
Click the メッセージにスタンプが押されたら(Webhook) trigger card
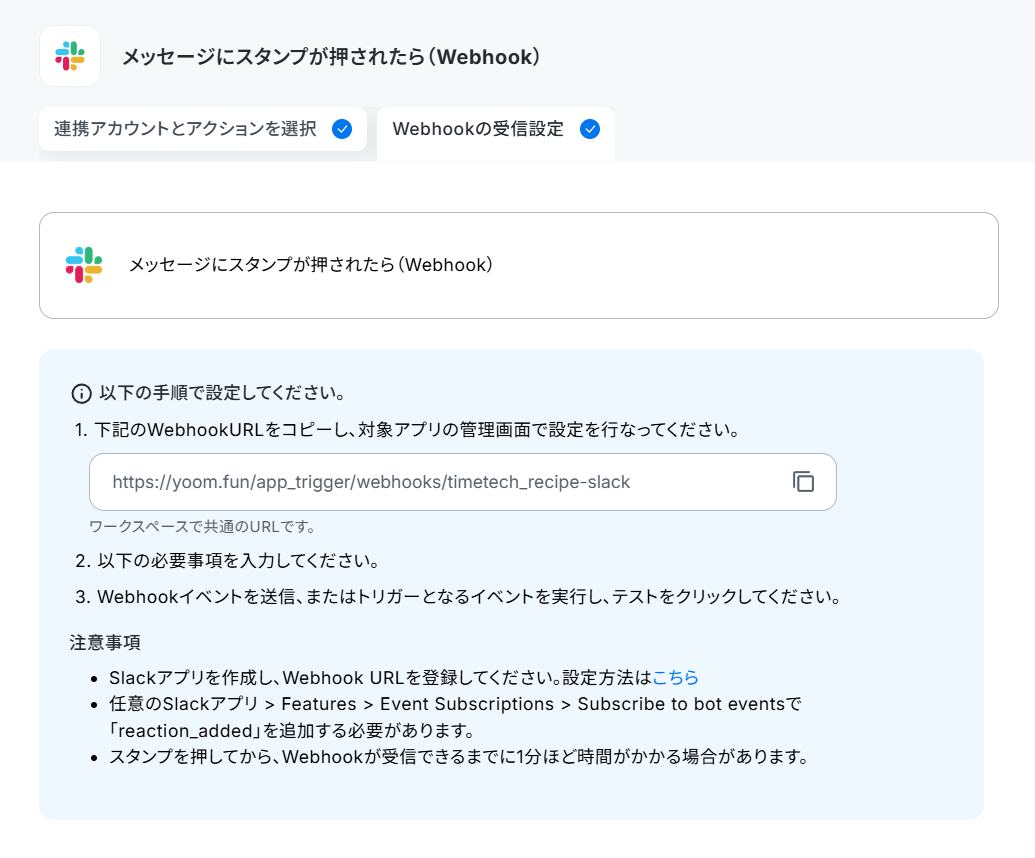519,265
